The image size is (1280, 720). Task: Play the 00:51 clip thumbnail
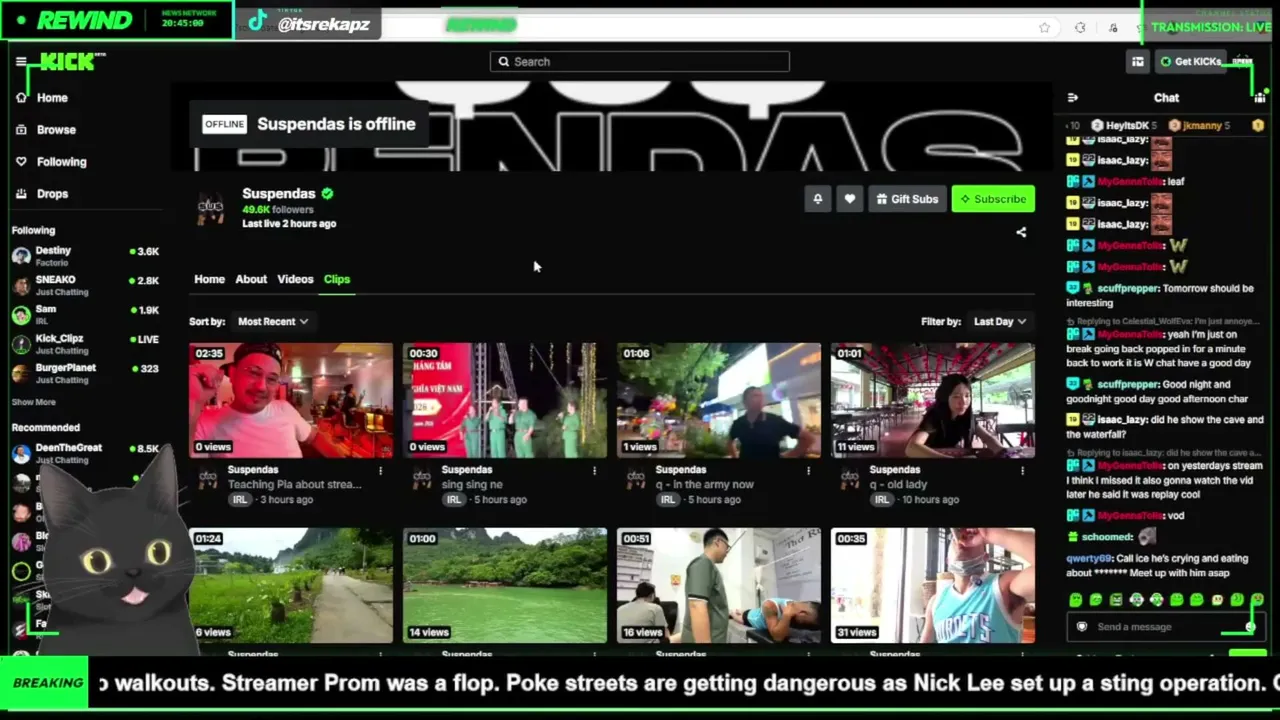coord(719,585)
